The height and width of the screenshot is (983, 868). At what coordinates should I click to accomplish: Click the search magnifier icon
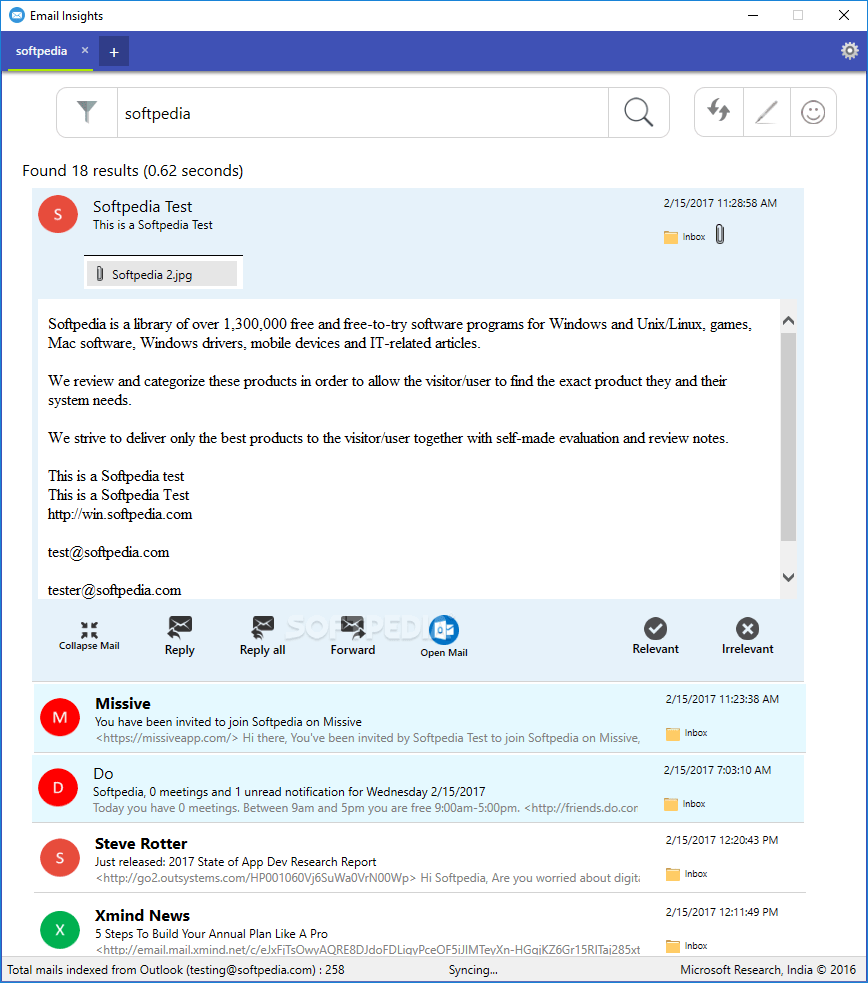[639, 112]
